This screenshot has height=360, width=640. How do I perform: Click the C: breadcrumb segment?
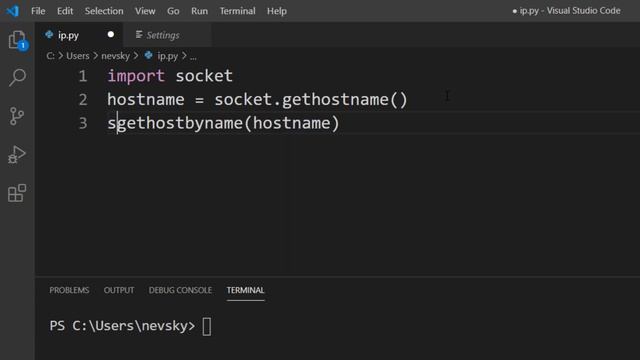click(50, 56)
